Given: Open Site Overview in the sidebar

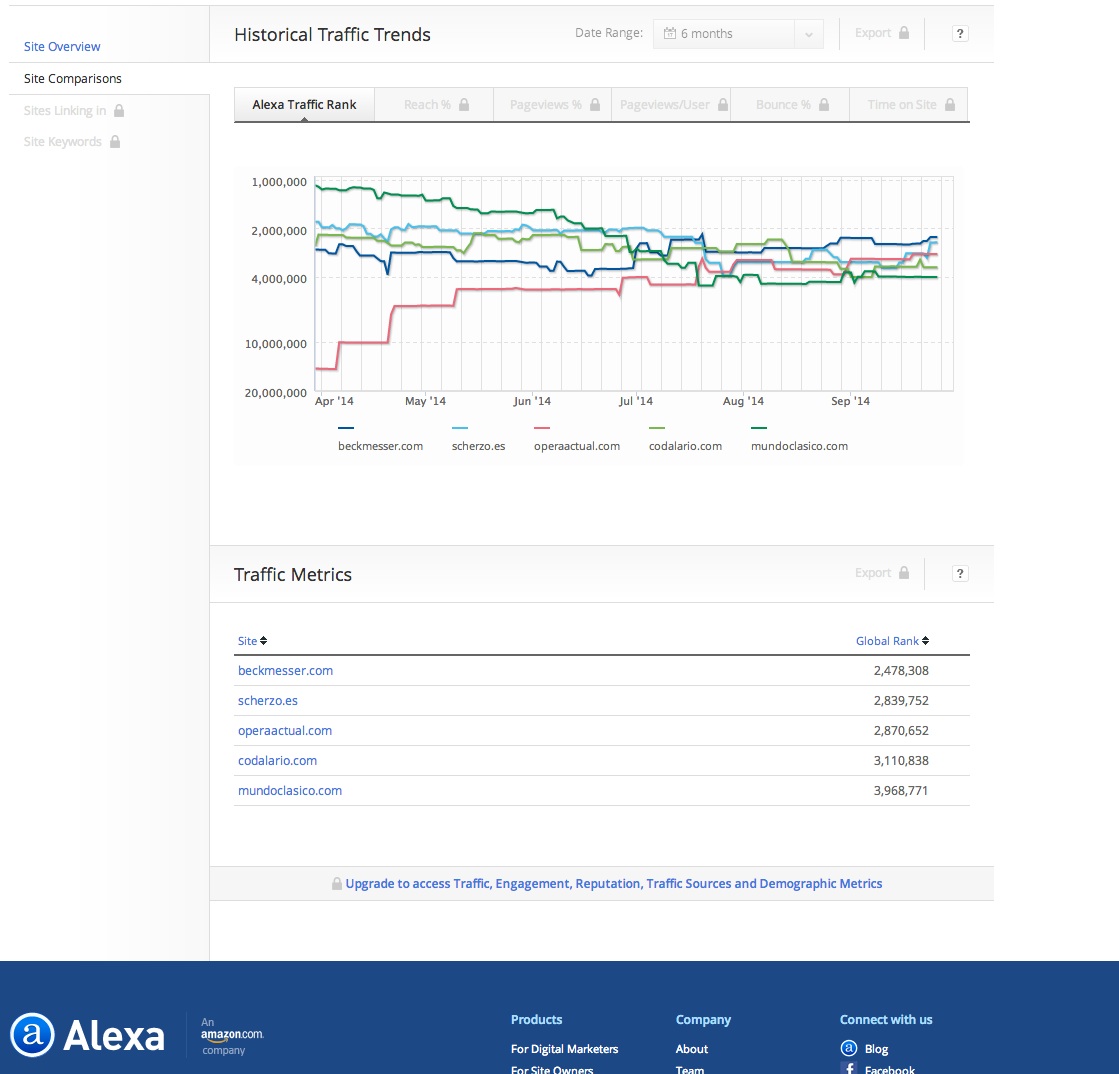Looking at the screenshot, I should tap(62, 47).
